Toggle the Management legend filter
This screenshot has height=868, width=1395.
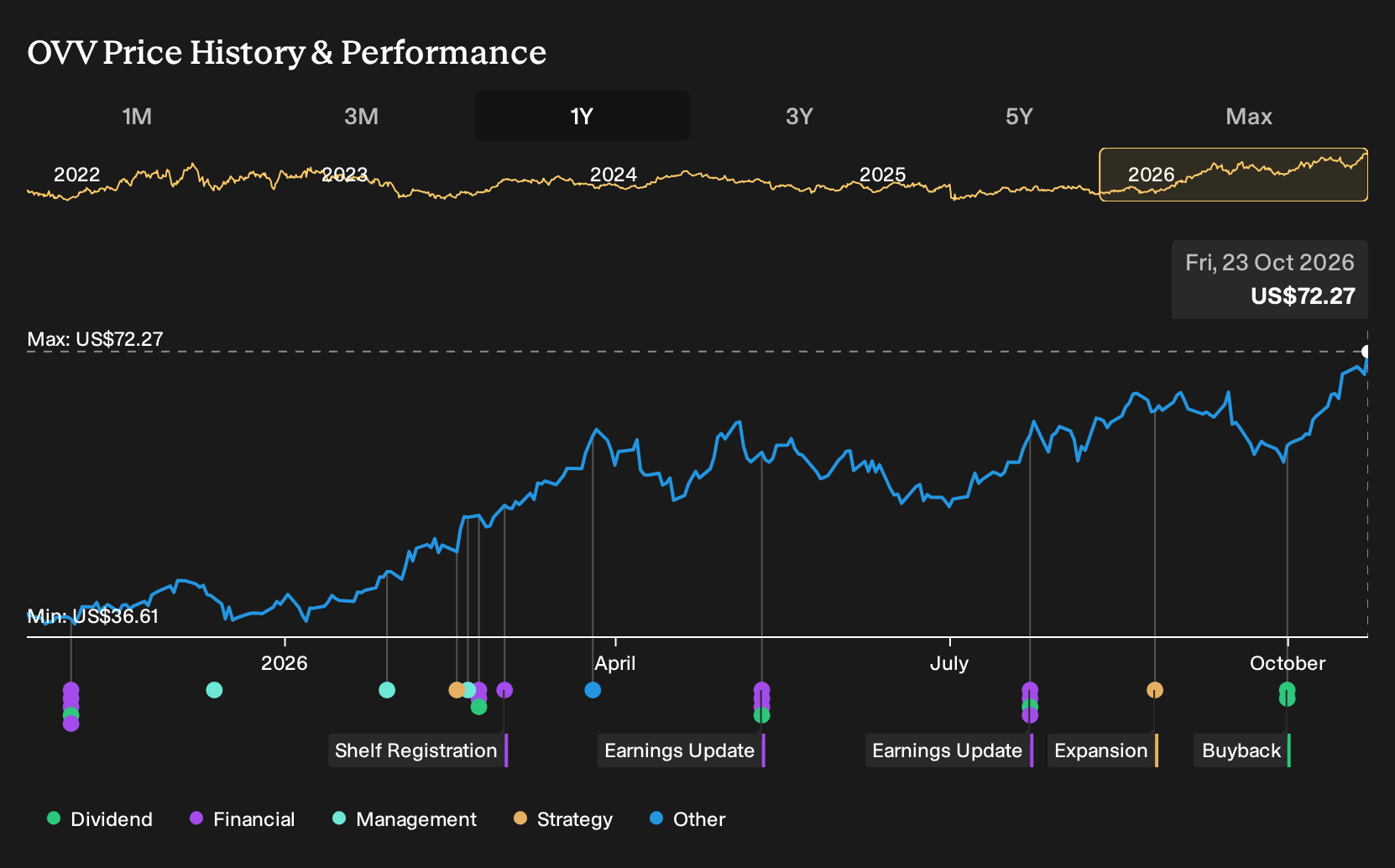point(405,819)
